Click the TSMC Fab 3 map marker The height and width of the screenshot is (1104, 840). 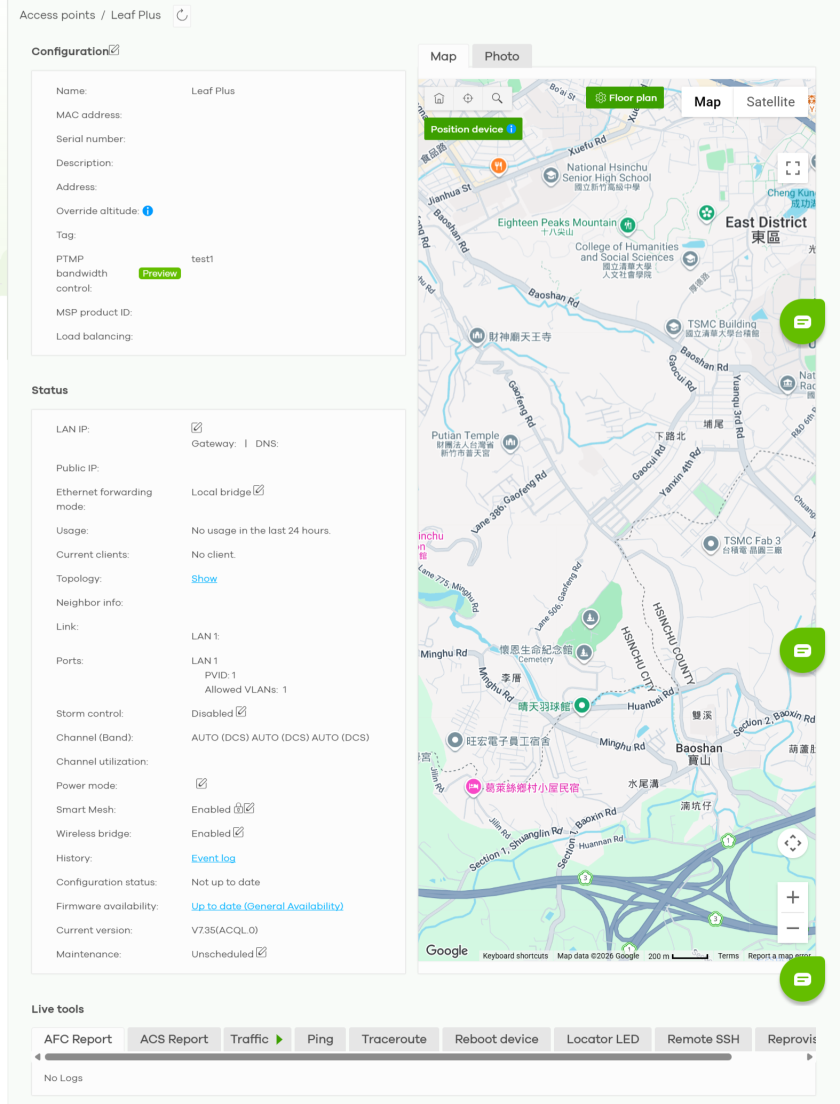point(710,544)
